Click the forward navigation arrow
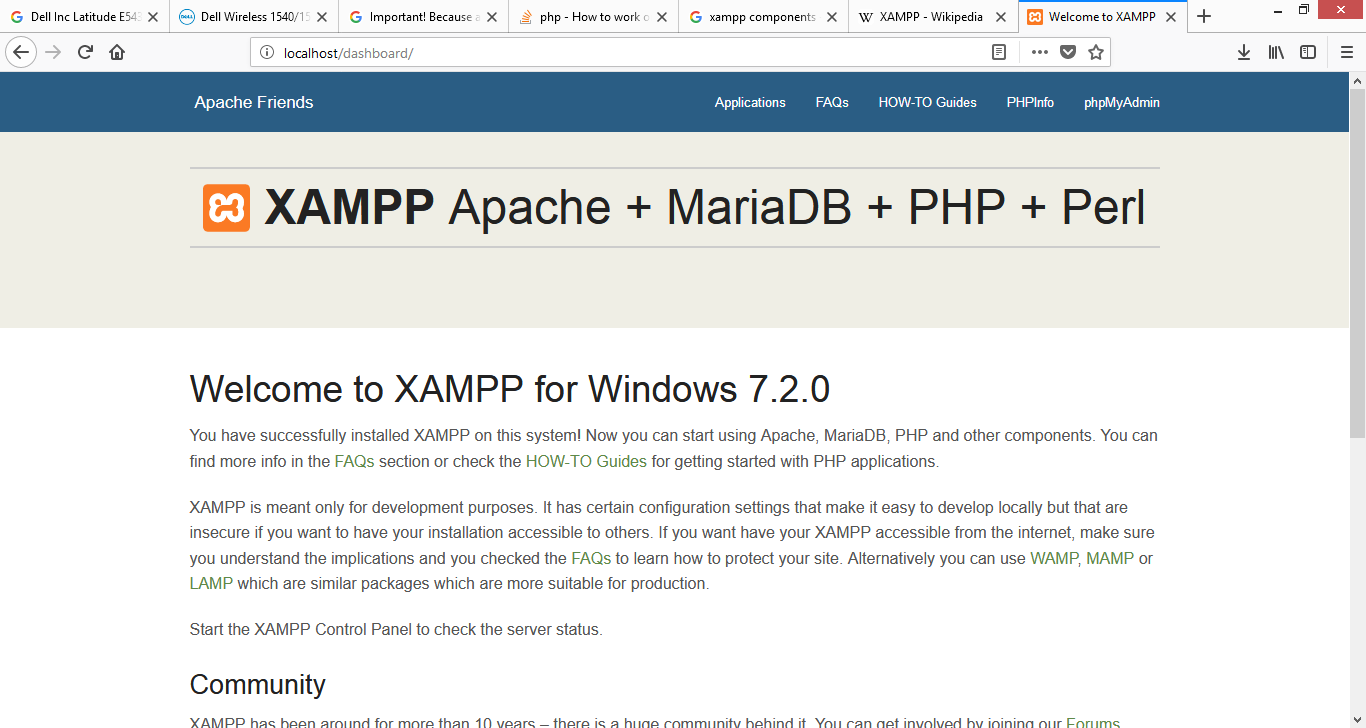Screen dimensions: 1366x728 point(54,52)
